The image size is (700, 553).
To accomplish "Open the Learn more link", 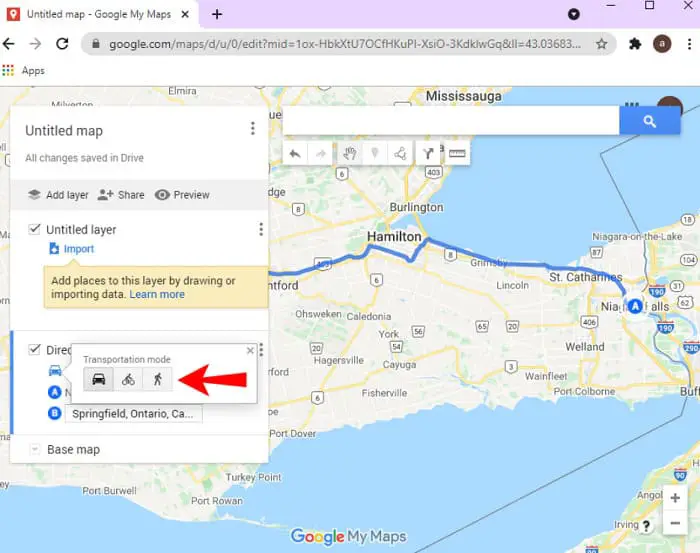I will click(157, 295).
